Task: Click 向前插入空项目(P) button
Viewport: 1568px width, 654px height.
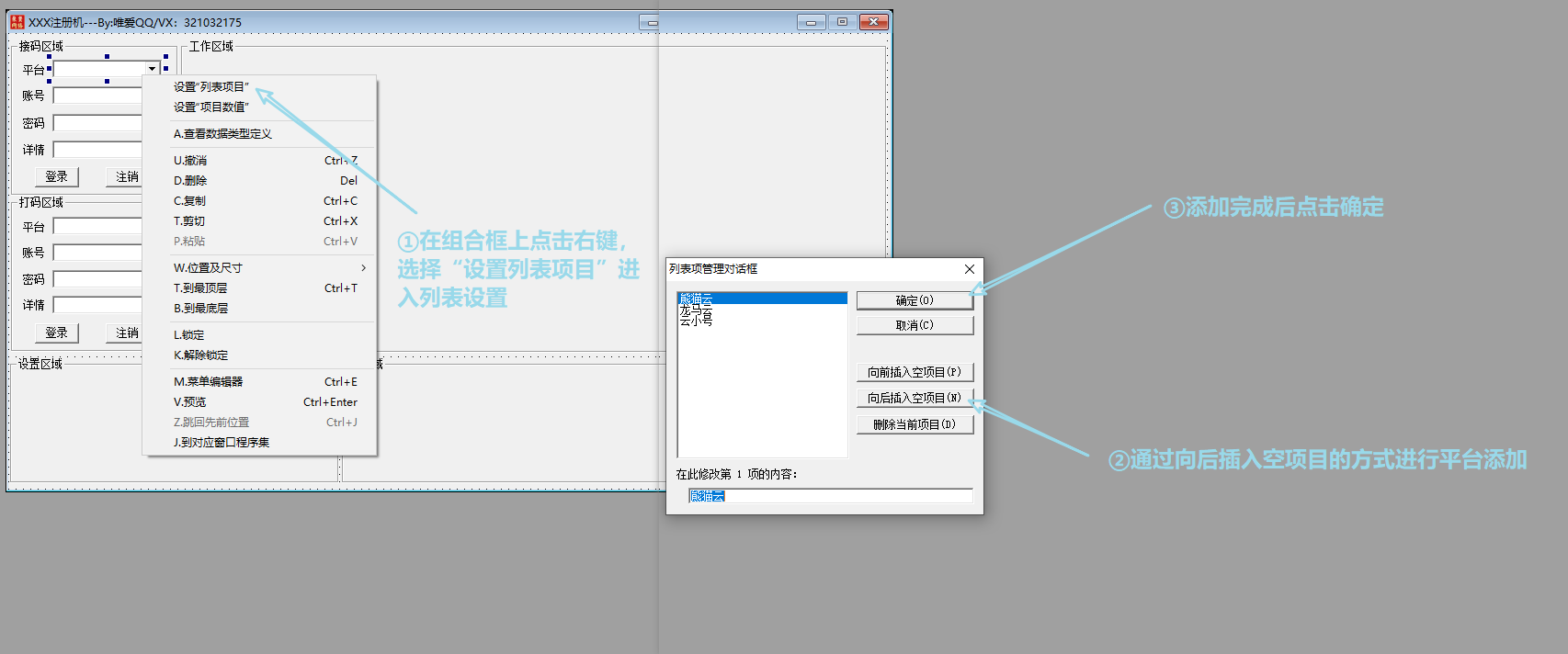Action: [915, 372]
